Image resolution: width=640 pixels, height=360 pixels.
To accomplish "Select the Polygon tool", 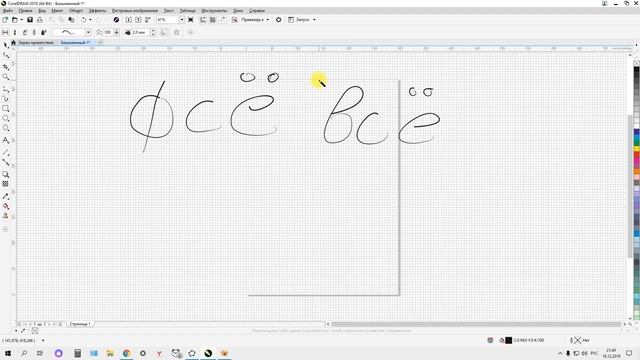I will pos(6,128).
